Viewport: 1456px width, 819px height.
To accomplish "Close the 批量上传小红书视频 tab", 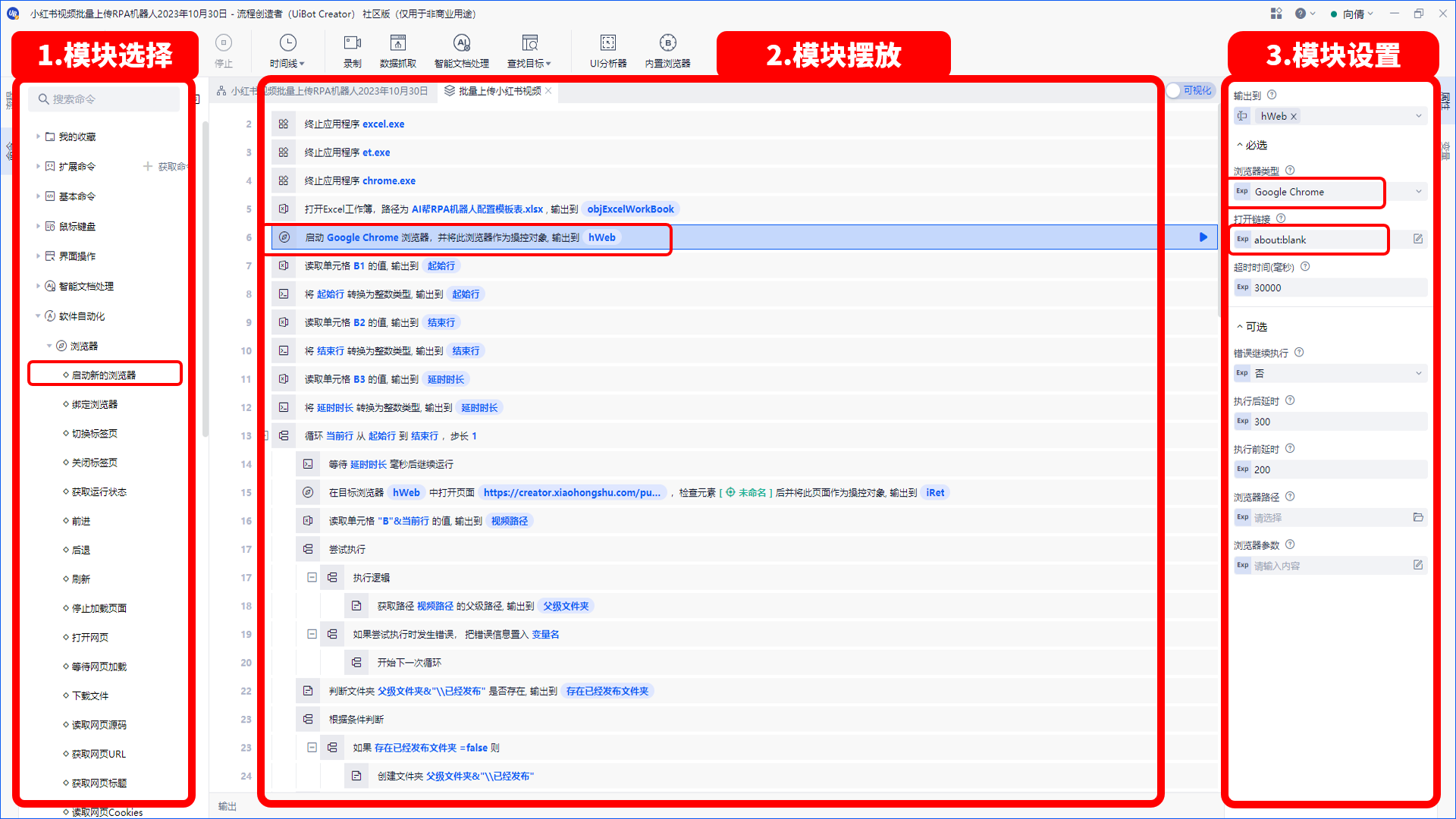I will 548,91.
